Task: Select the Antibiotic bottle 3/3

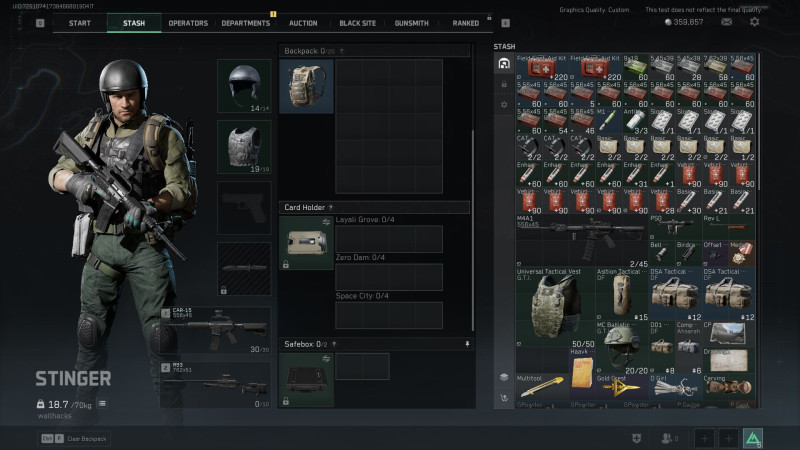Action: 635,120
